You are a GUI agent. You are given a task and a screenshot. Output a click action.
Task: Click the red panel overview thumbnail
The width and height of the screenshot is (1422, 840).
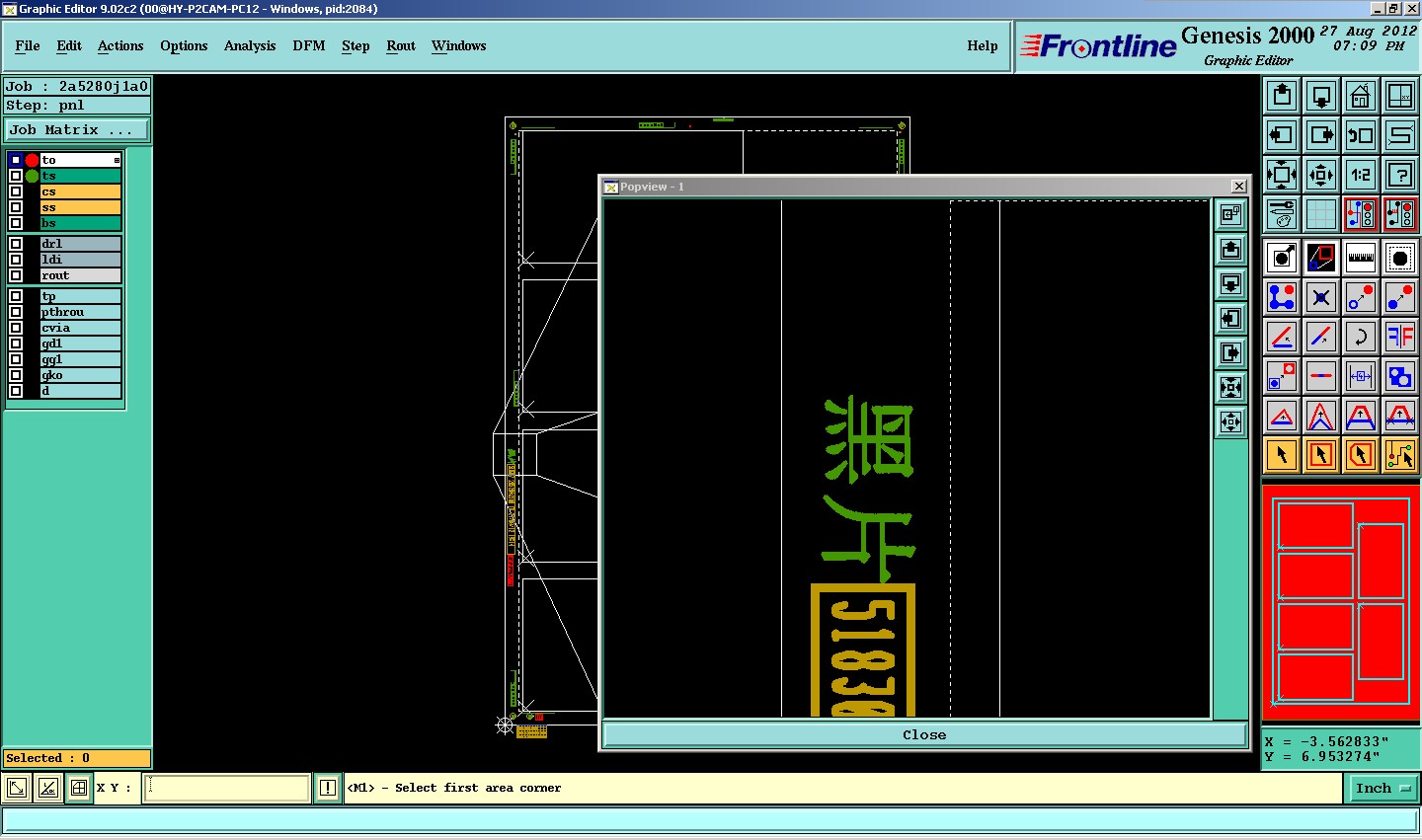[1341, 603]
